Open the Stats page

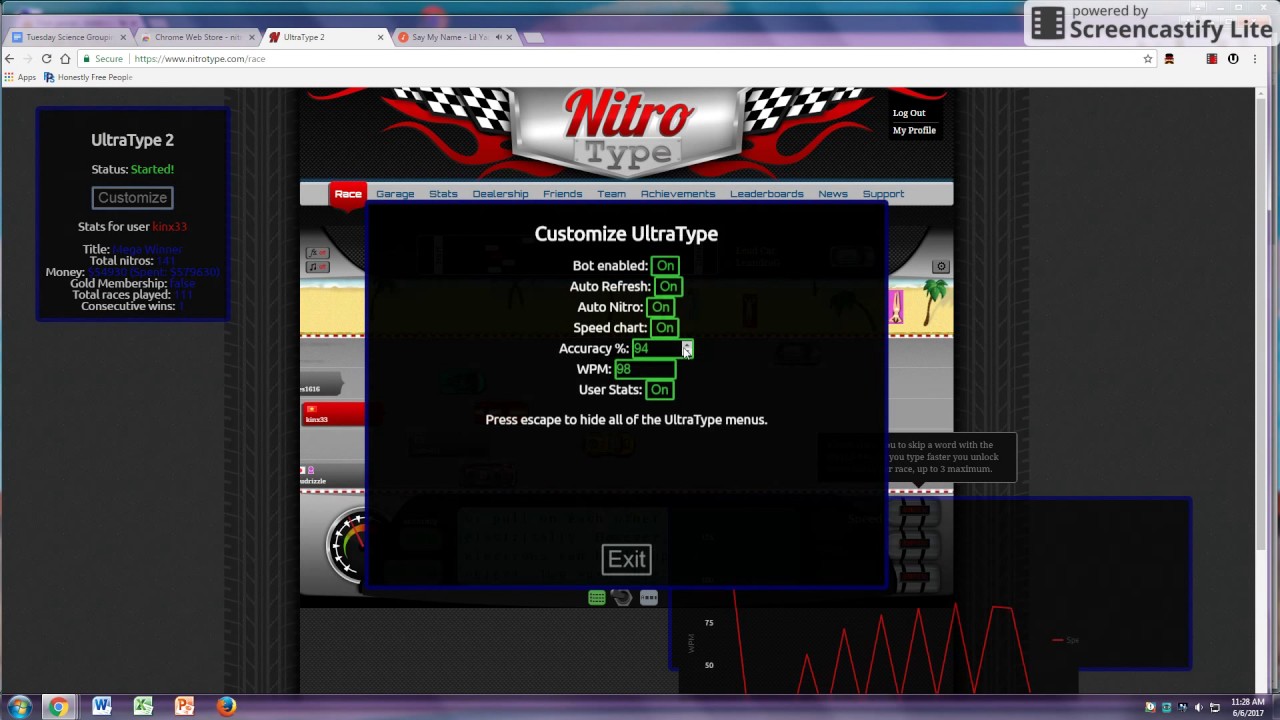443,194
